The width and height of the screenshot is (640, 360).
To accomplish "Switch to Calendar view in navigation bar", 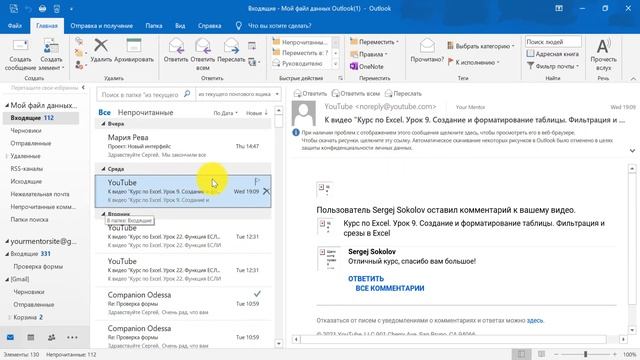I will coord(31,337).
